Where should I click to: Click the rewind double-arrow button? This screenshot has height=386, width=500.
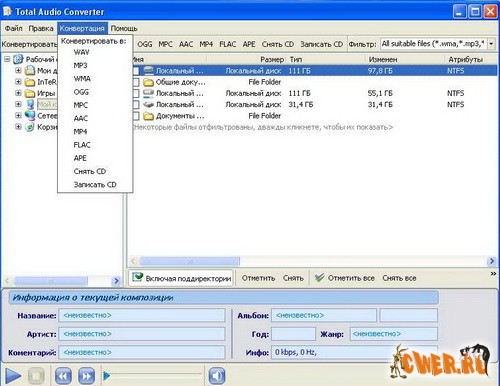pyautogui.click(x=63, y=376)
